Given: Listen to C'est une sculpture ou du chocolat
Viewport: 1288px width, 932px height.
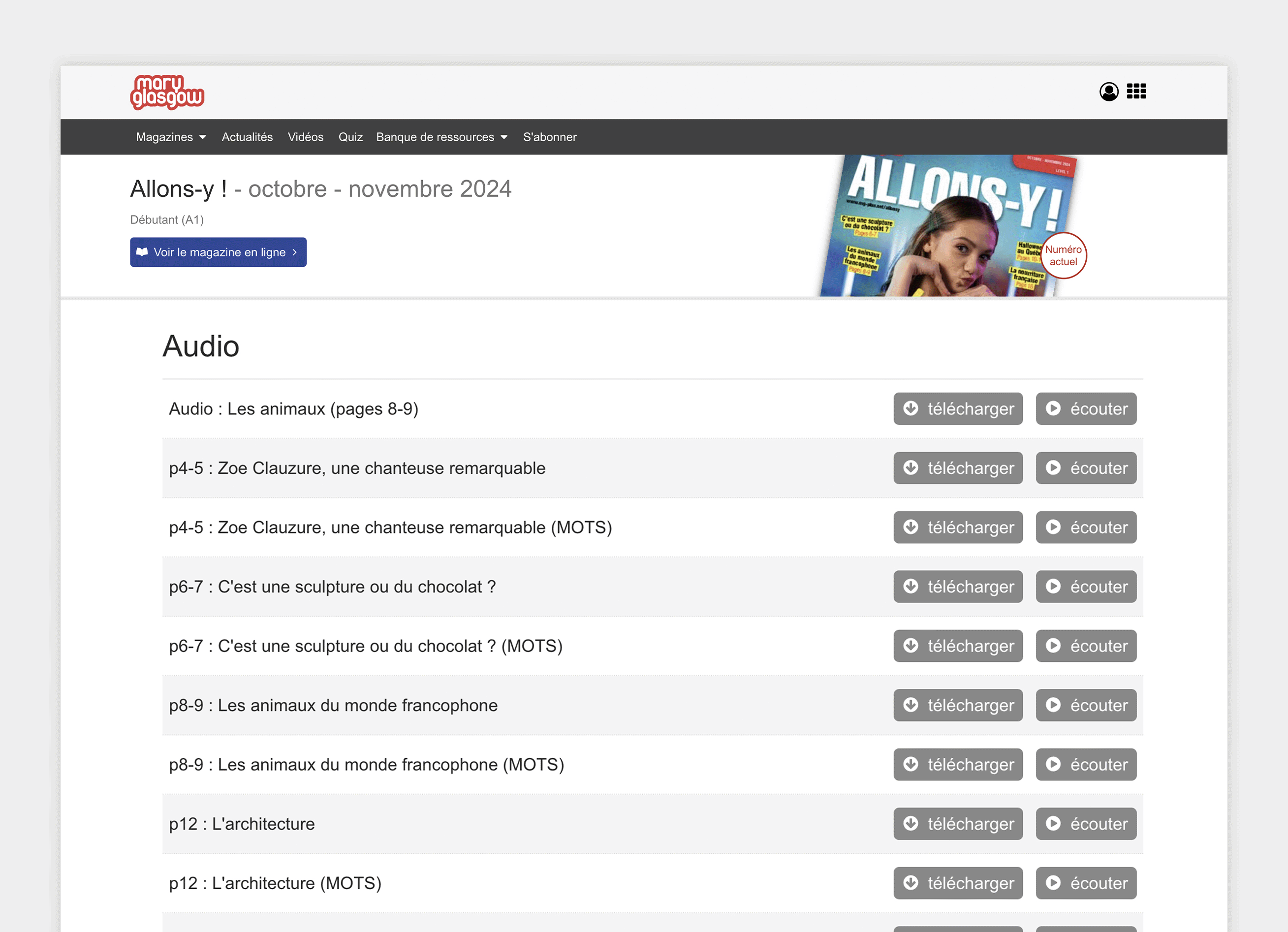Looking at the screenshot, I should (1085, 587).
